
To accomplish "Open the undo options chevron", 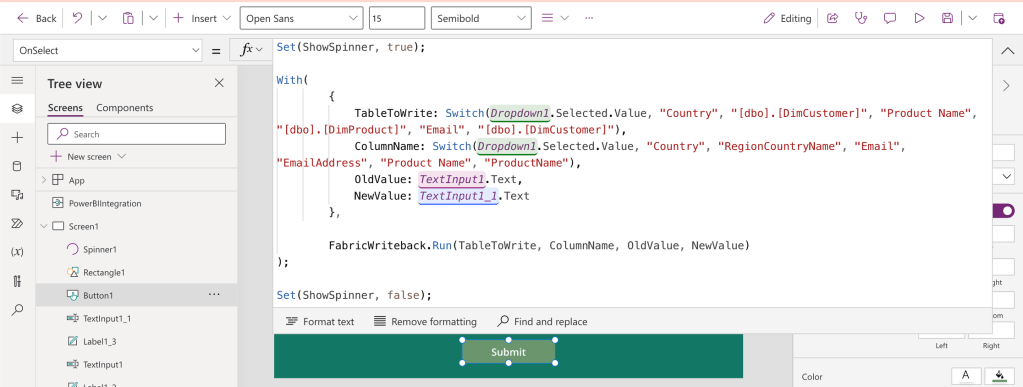I will point(102,18).
